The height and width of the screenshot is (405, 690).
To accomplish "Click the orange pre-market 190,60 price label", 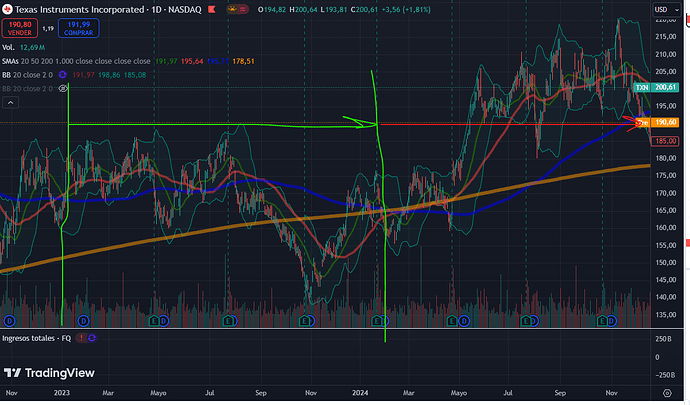I will (x=657, y=122).
